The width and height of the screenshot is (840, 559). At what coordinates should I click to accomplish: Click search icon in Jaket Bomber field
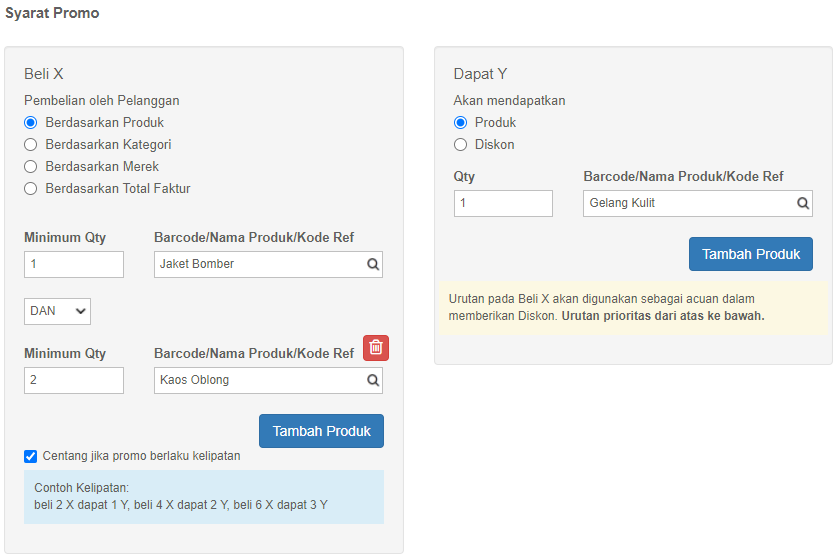coord(373,264)
